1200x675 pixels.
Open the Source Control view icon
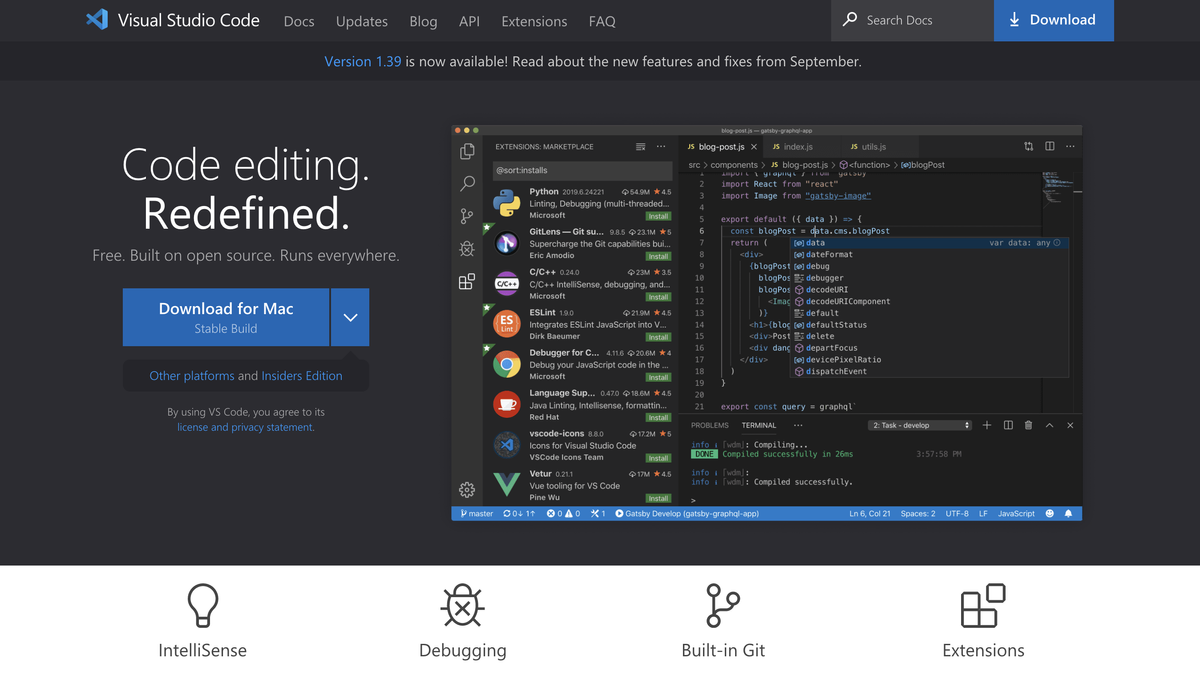(465, 213)
